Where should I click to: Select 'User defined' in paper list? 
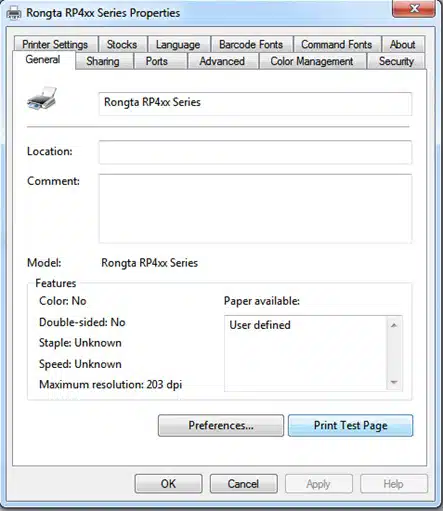[260, 325]
